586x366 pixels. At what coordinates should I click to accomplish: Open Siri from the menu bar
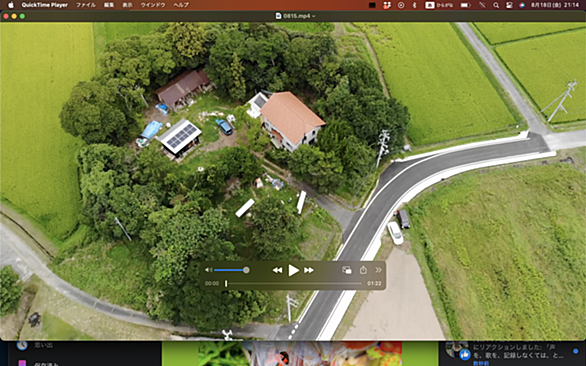pos(522,5)
